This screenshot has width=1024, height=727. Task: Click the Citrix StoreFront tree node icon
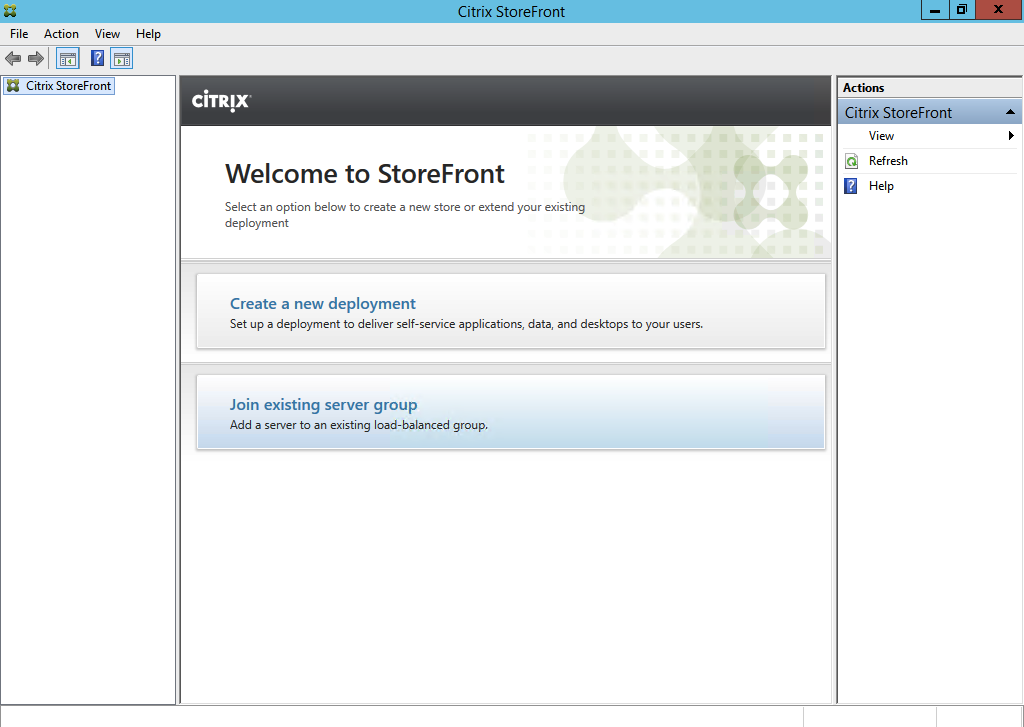13,86
